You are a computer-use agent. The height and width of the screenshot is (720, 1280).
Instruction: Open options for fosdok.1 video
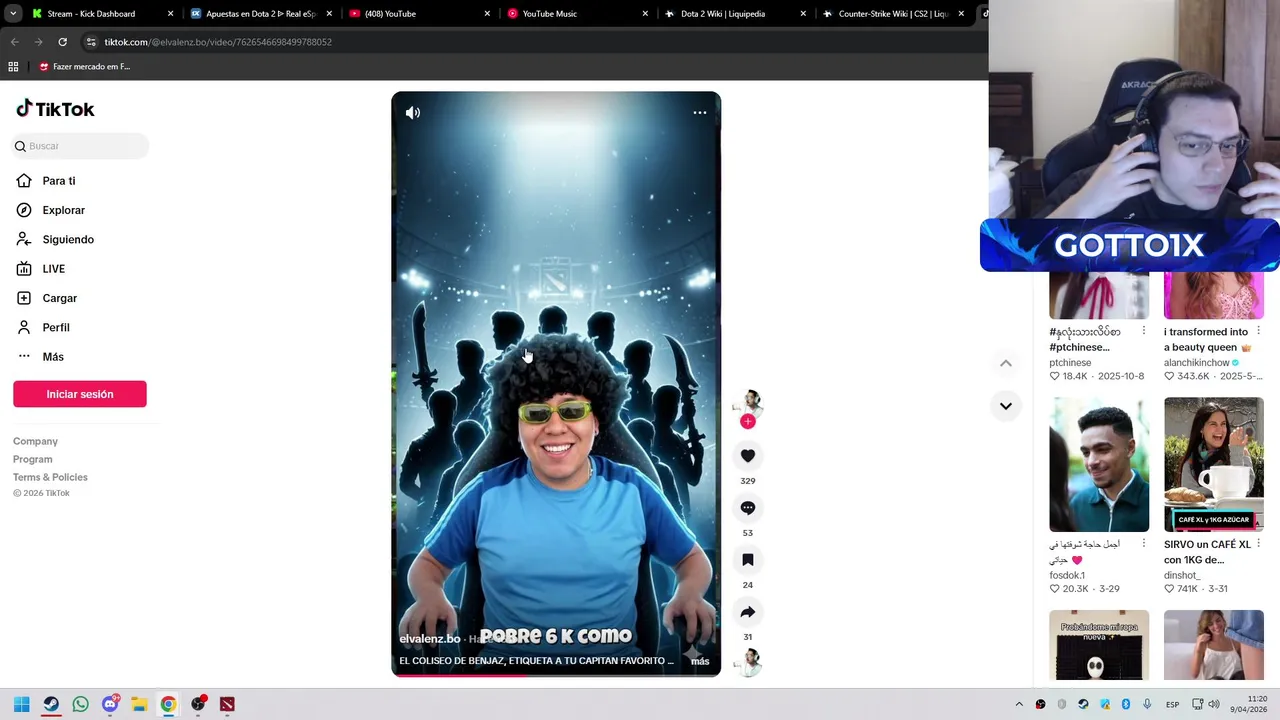click(x=1144, y=544)
